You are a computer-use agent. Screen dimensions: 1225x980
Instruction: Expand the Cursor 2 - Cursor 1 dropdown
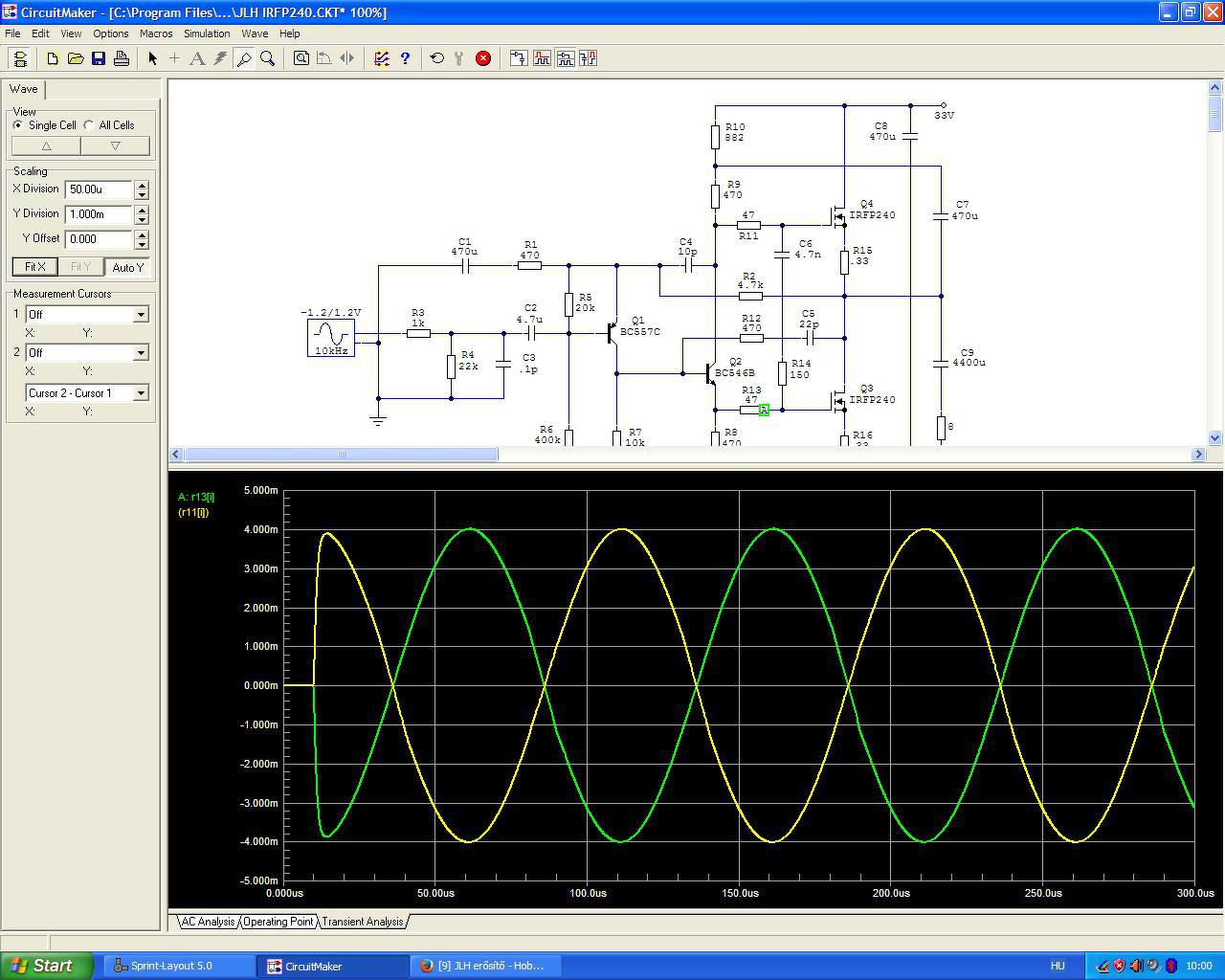pos(141,393)
